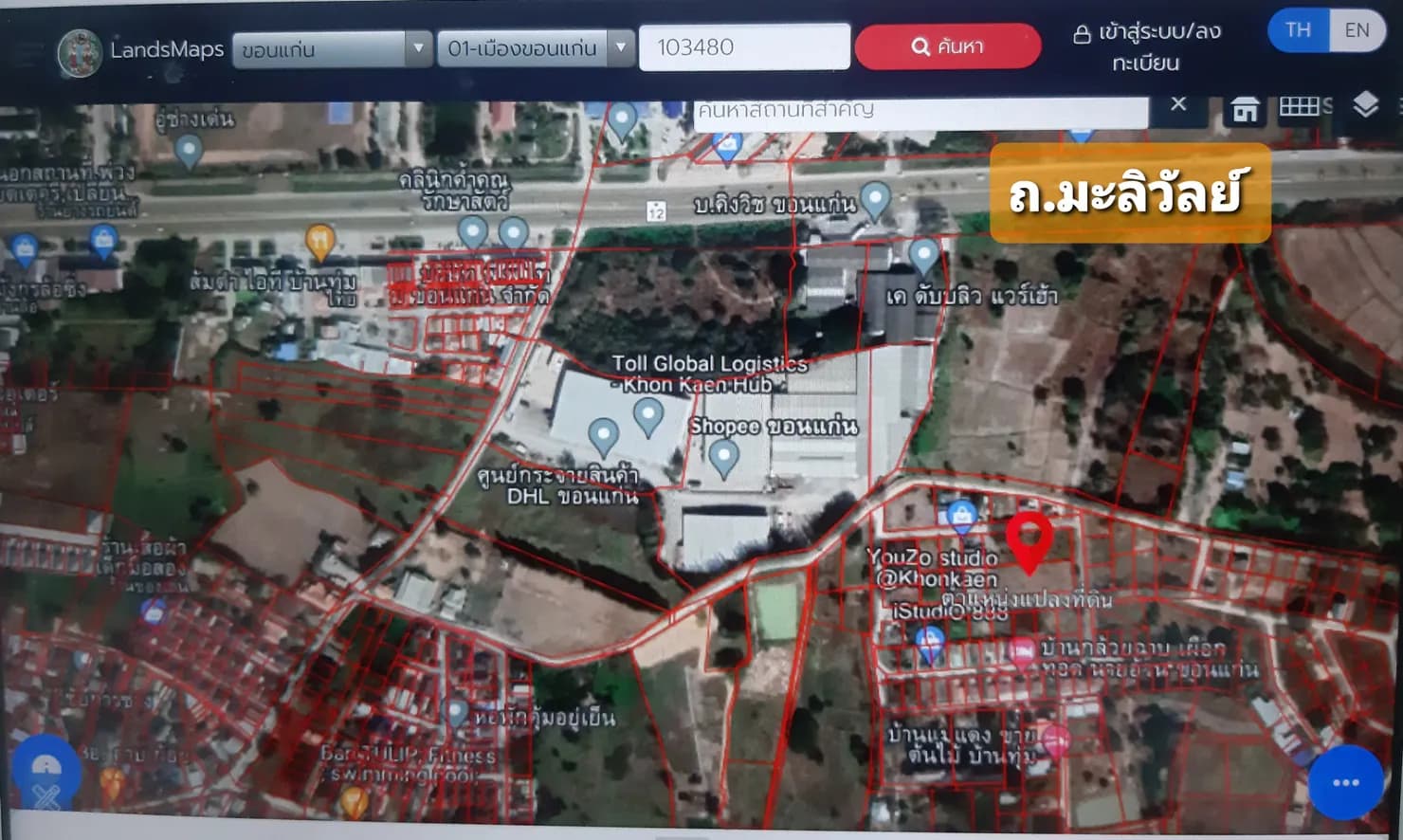Click the DHL distribution center map pin
Screen dimensions: 1403x840
click(603, 436)
